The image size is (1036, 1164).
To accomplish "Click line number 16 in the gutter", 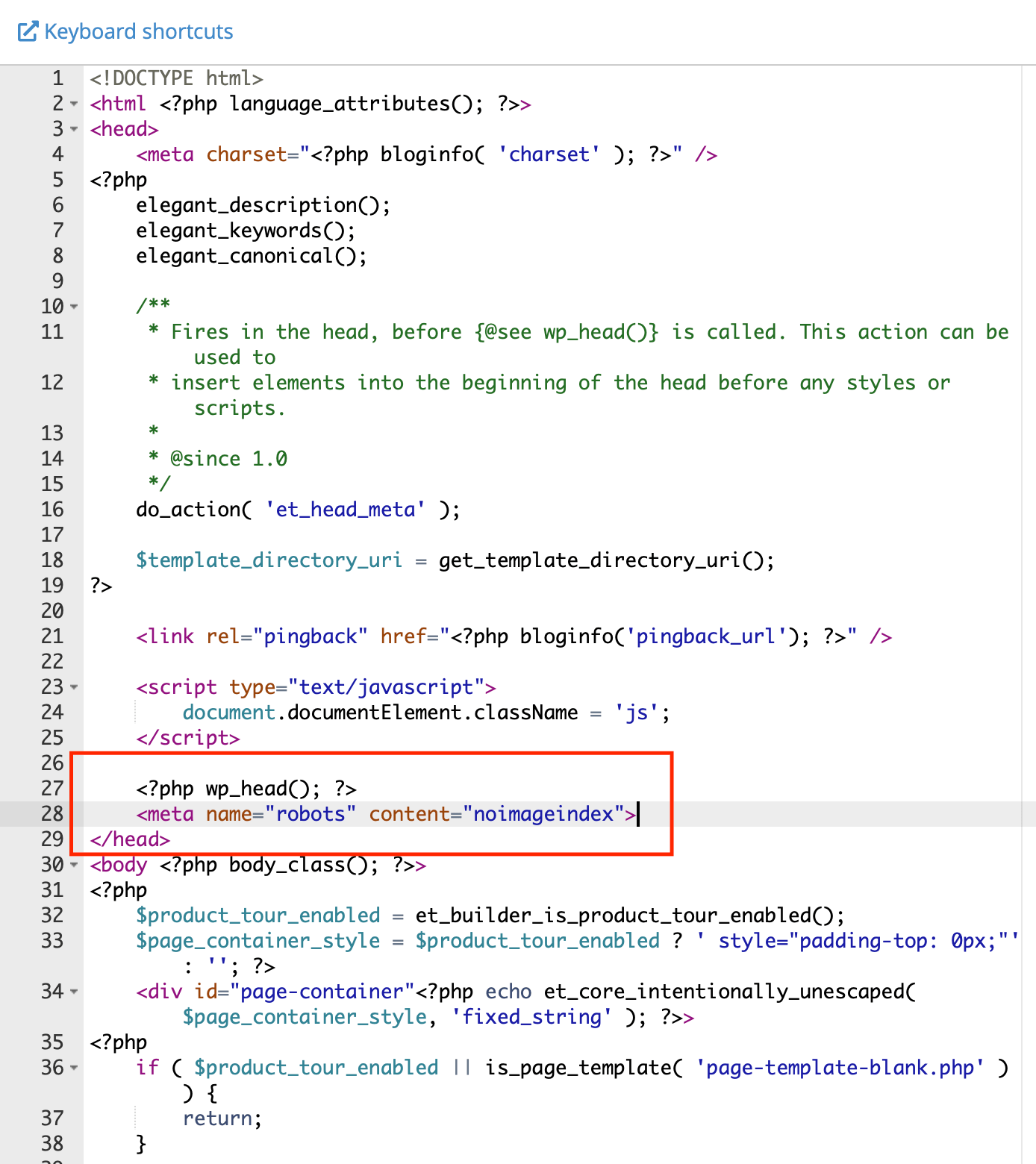I will (x=52, y=510).
